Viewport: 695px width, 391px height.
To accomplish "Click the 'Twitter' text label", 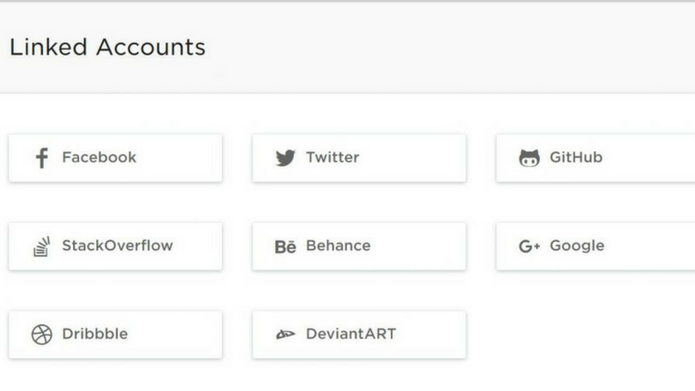I will point(332,157).
